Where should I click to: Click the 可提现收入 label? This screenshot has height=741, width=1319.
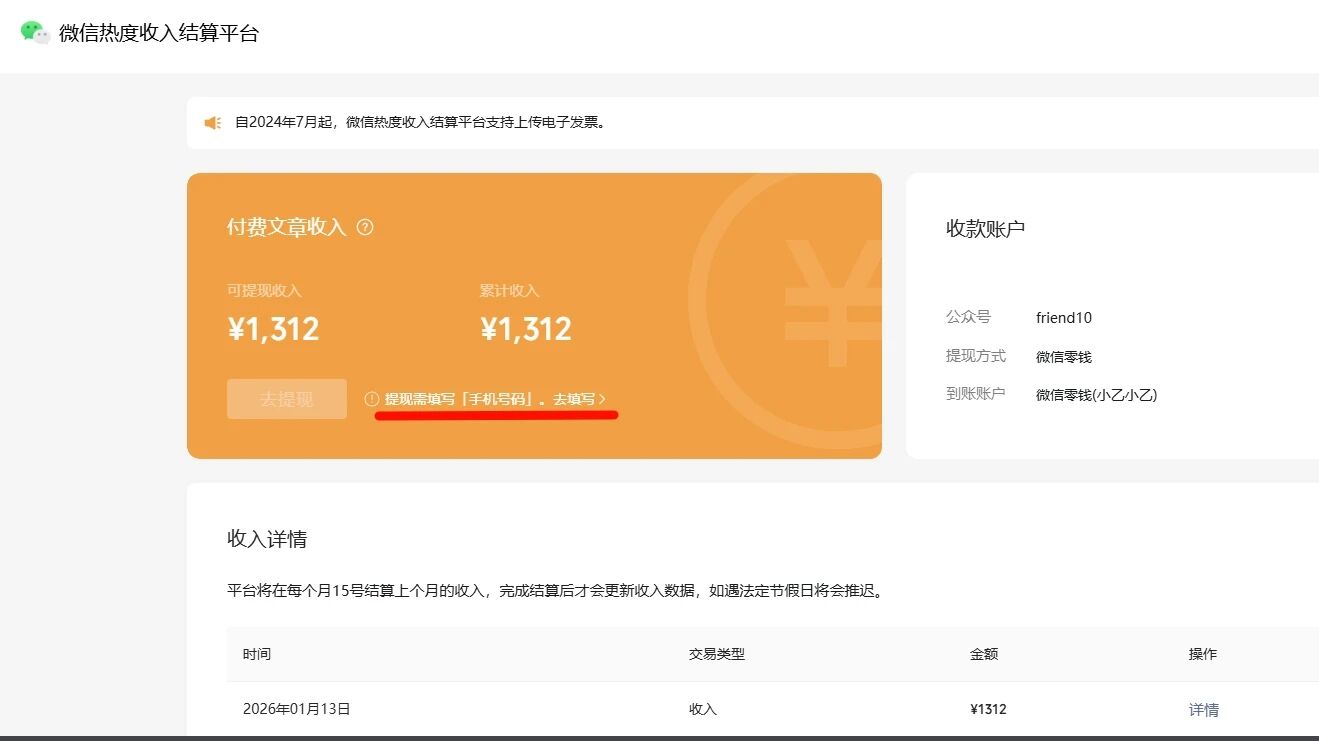coord(264,291)
